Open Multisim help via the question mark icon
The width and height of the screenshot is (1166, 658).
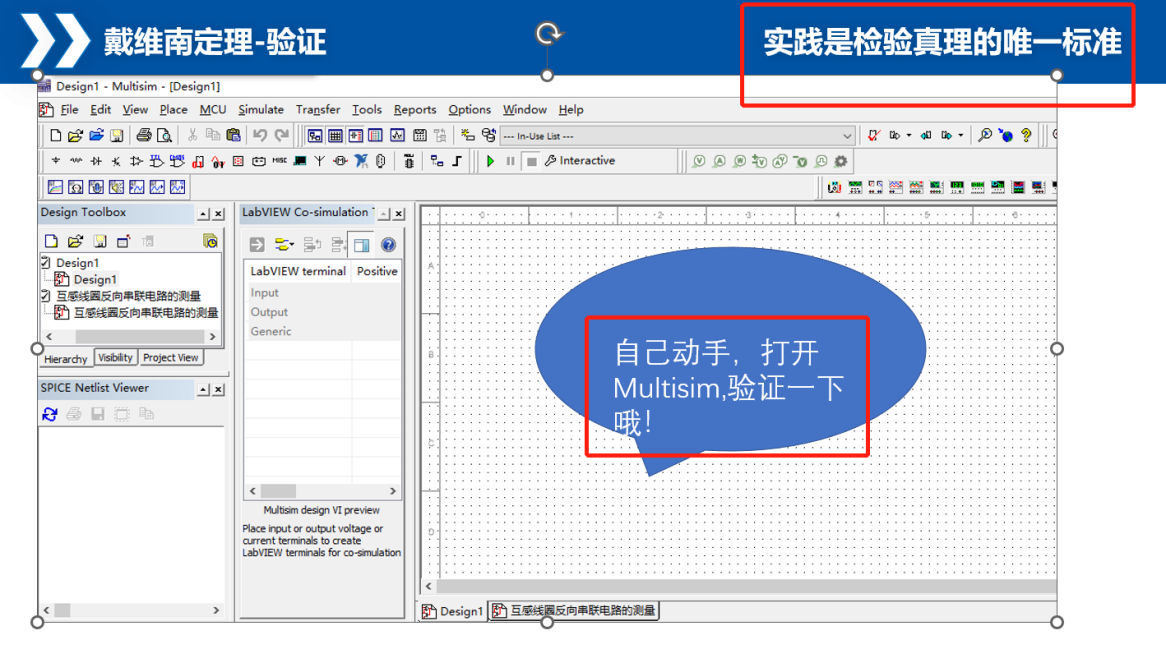[x=1026, y=135]
